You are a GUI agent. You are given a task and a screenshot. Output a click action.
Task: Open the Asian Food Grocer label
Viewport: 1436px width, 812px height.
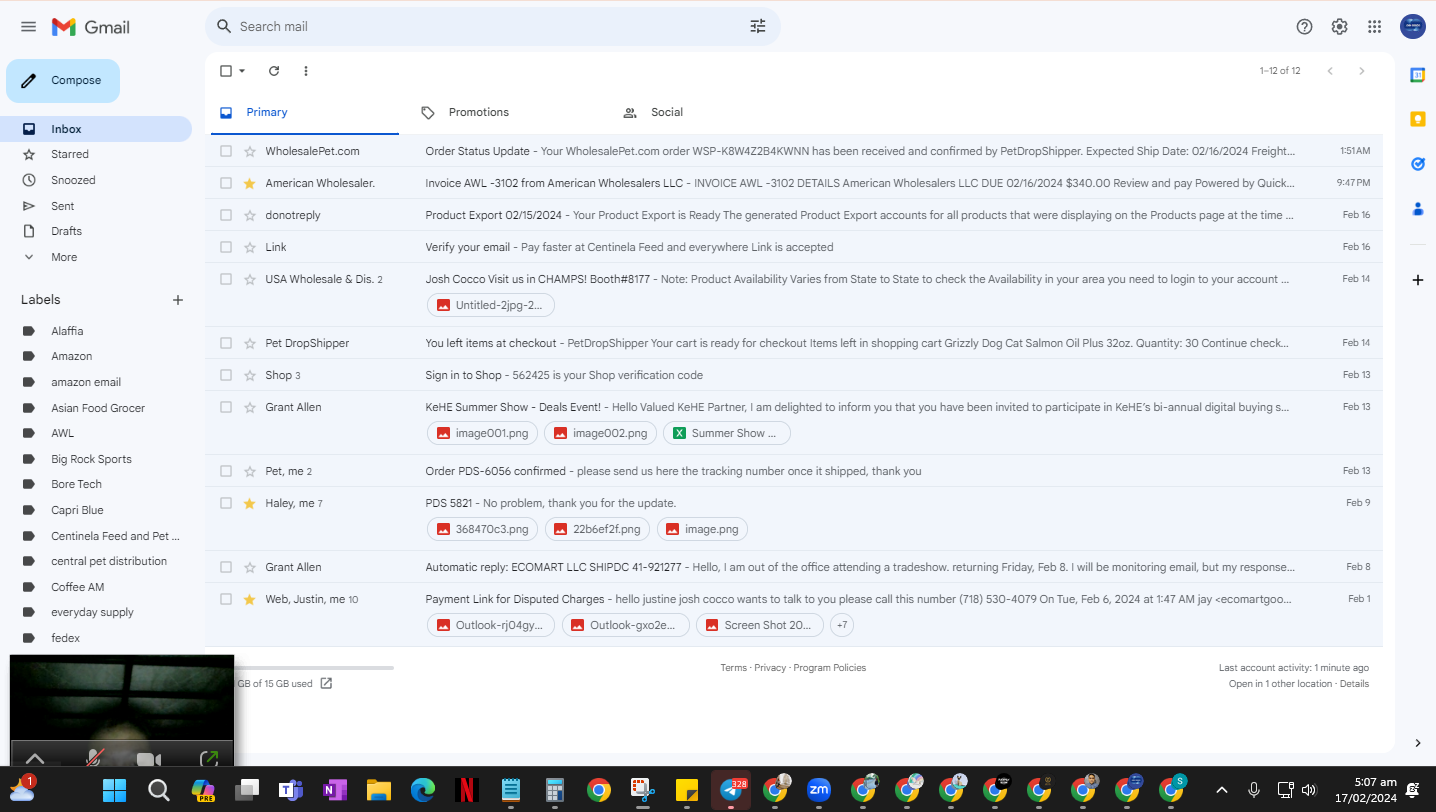coord(98,408)
